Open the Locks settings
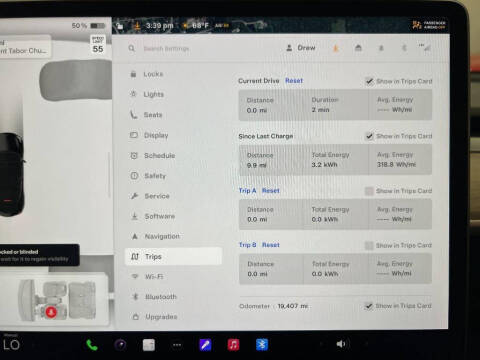This screenshot has height=360, width=480. tap(147, 74)
